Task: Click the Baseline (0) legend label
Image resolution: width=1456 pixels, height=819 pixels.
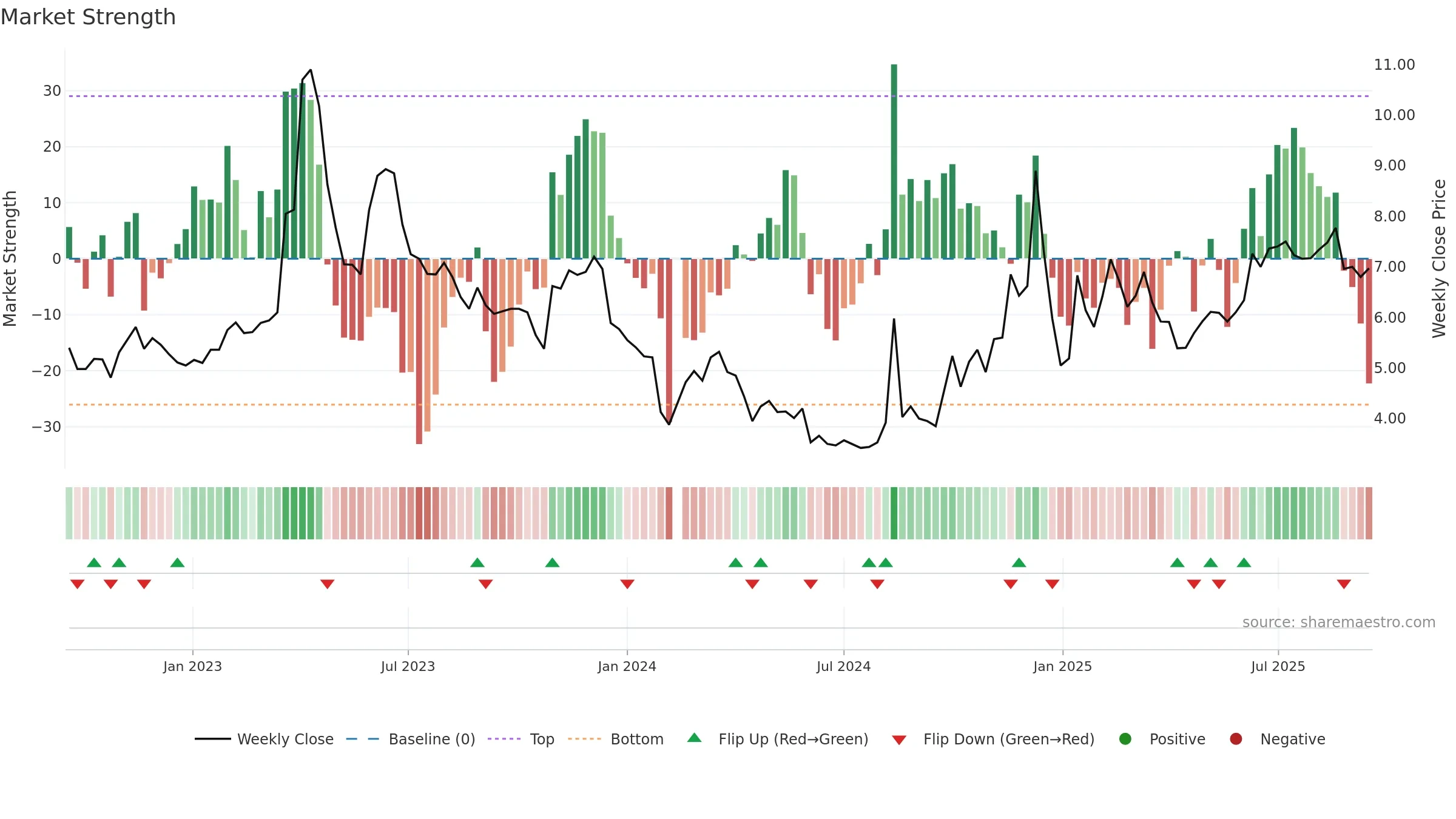Action: pos(432,739)
